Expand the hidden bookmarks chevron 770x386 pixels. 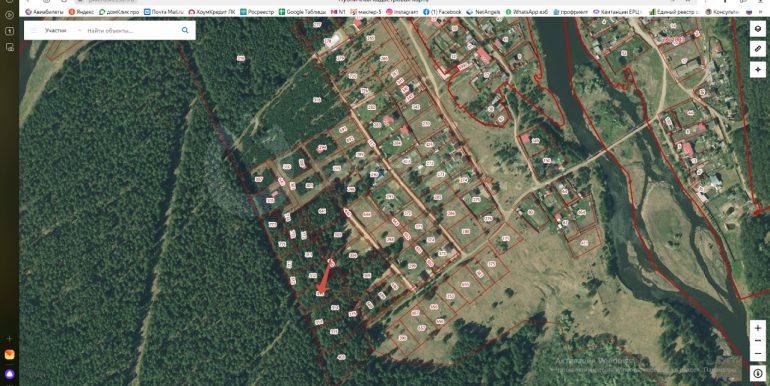[x=760, y=12]
